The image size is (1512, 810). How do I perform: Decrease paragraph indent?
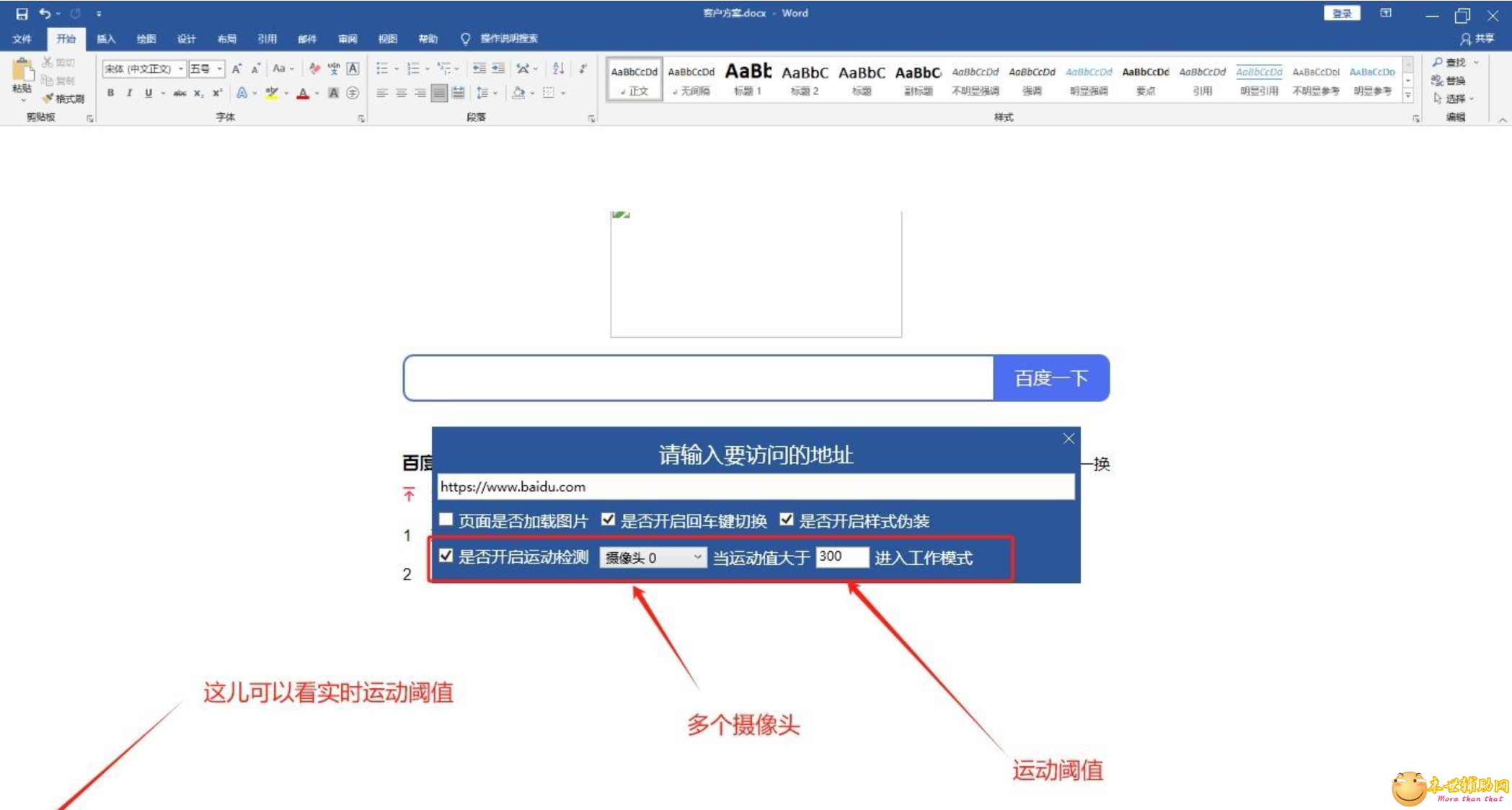click(x=479, y=69)
